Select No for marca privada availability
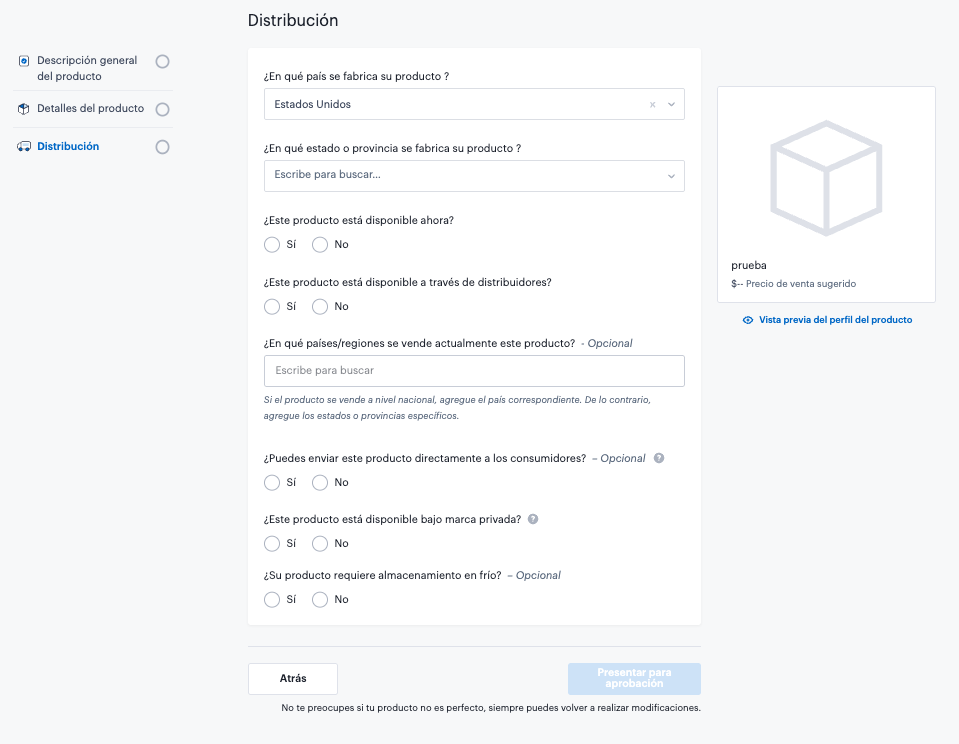The height and width of the screenshot is (744, 959). (320, 544)
